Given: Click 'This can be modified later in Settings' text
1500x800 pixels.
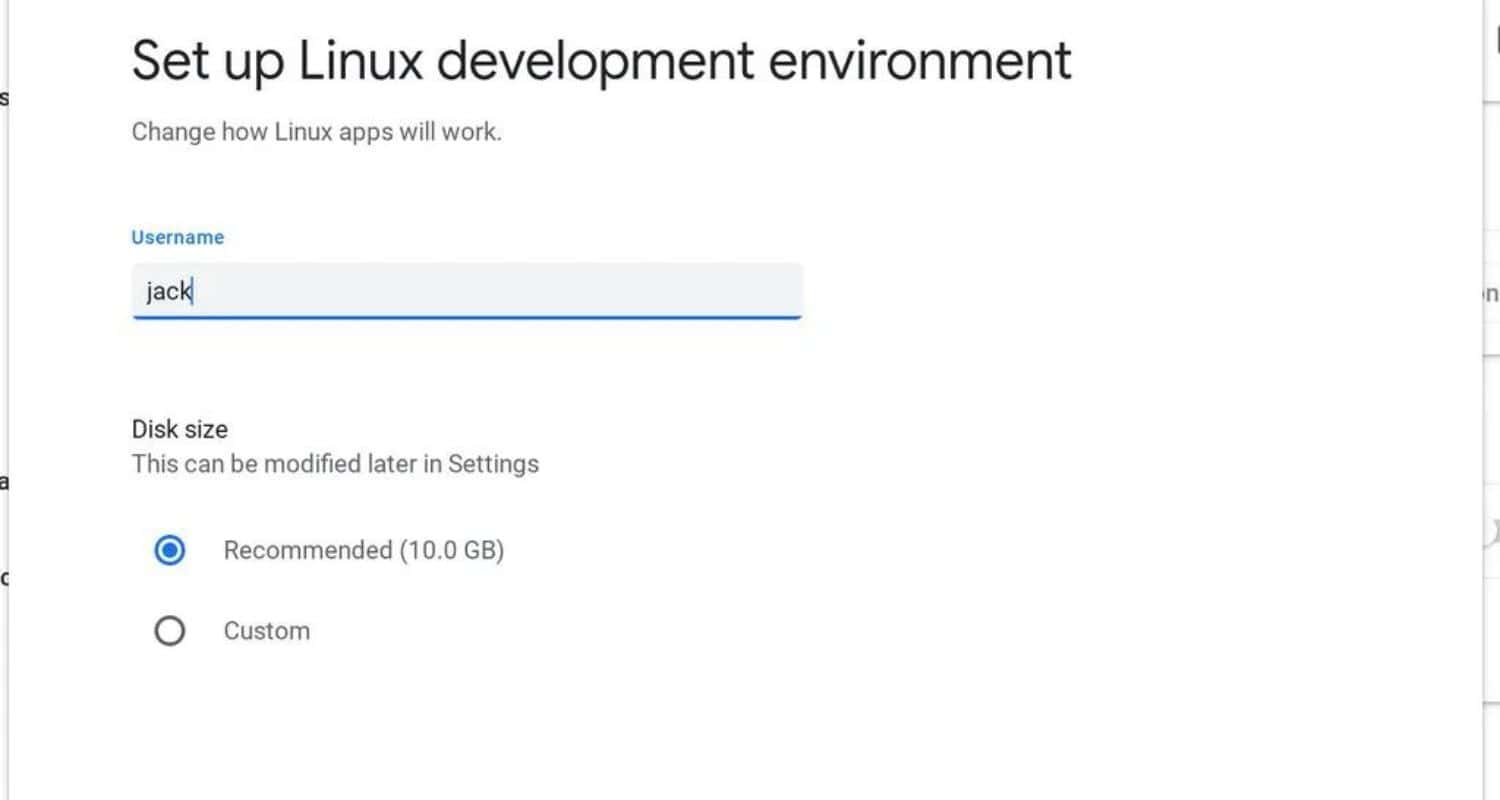Looking at the screenshot, I should pos(336,464).
